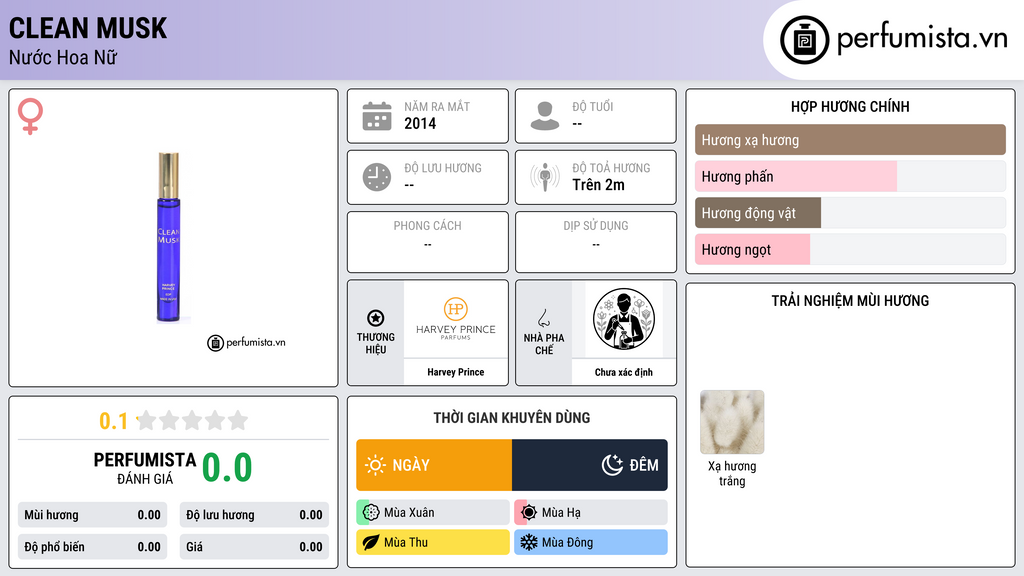The image size is (1024, 576).
Task: Click the Nước Hoa Nữ subtitle
Action: (x=63, y=57)
